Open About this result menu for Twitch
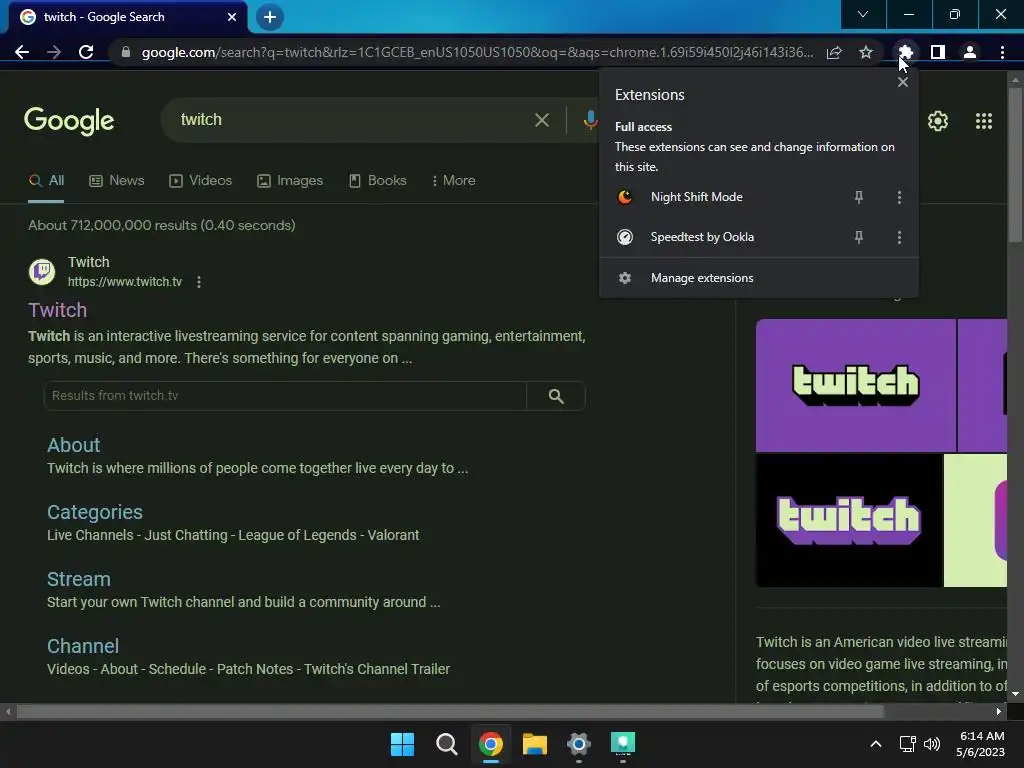1024x768 pixels. point(199,282)
